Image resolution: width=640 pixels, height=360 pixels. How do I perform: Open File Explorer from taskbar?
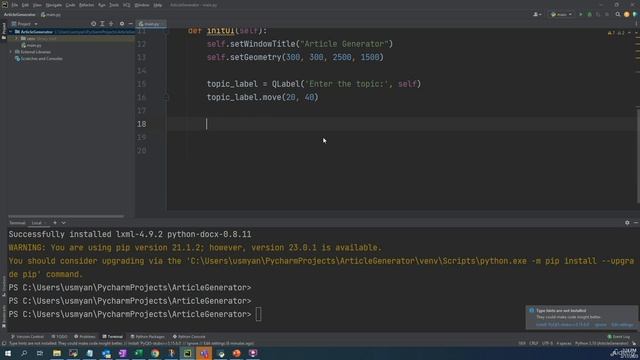point(57,353)
